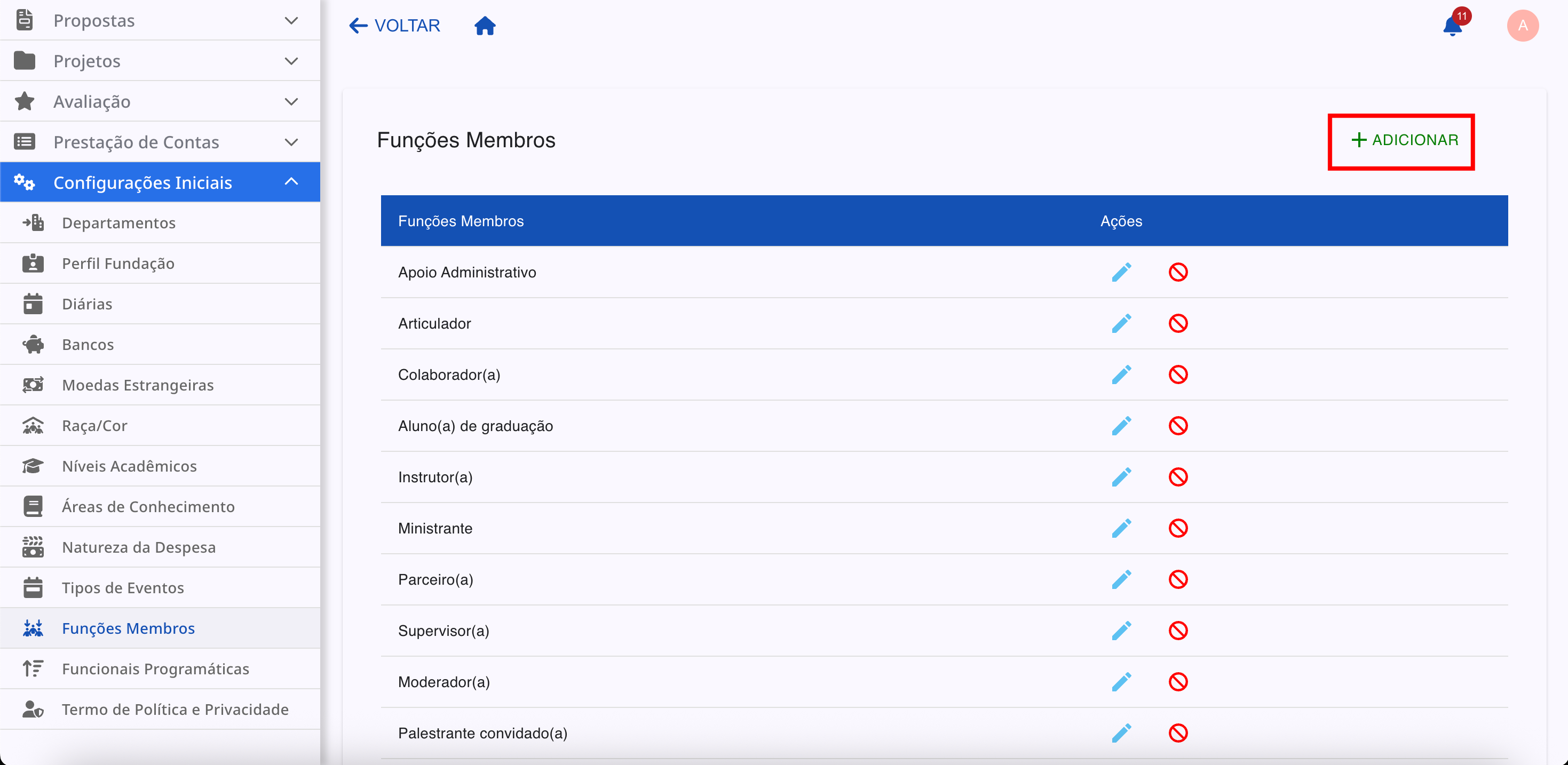Open Departamentos in sidebar
Screen dimensions: 1568x765
click(118, 223)
